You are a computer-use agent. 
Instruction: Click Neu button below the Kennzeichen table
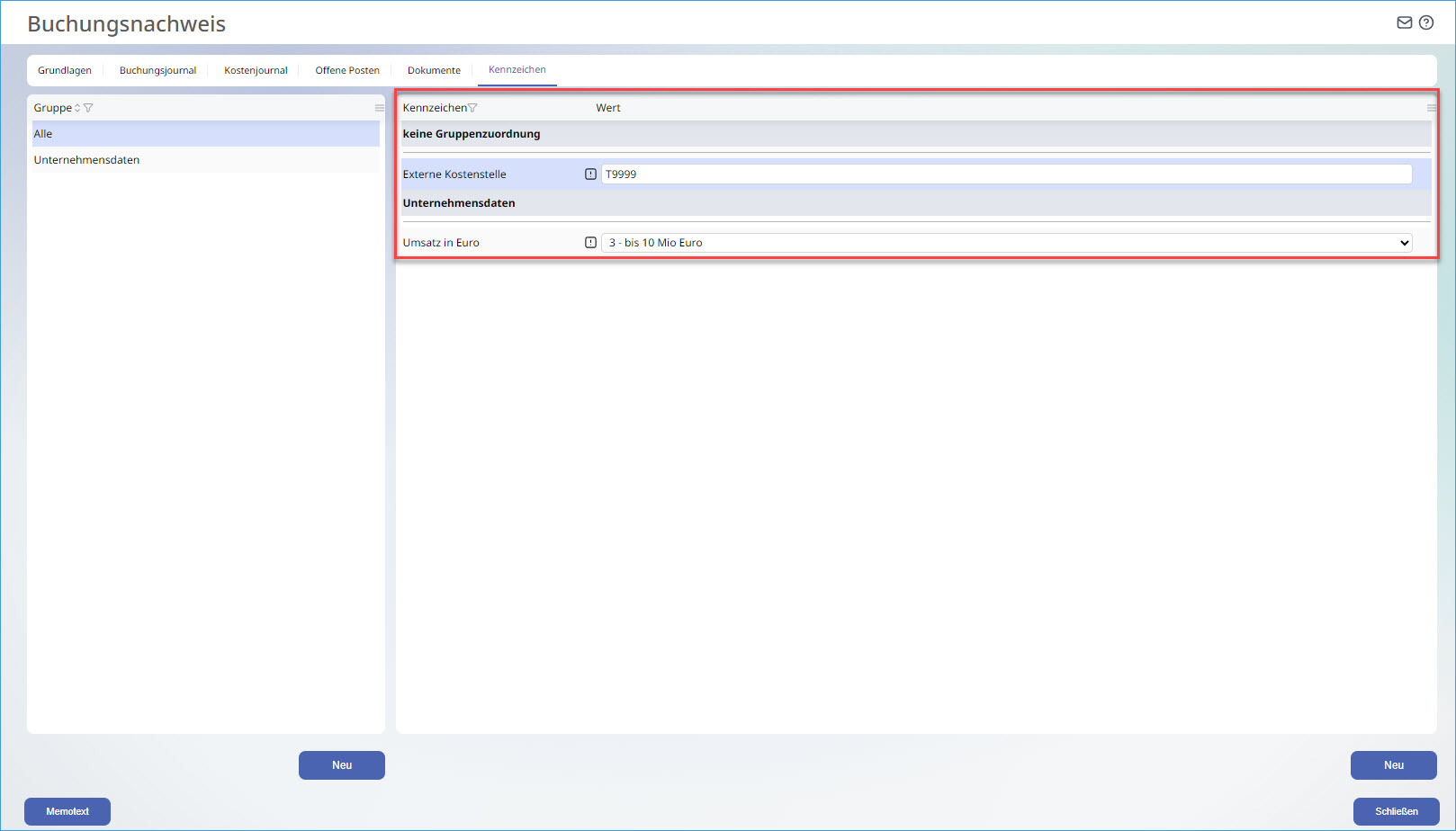pyautogui.click(x=1393, y=765)
